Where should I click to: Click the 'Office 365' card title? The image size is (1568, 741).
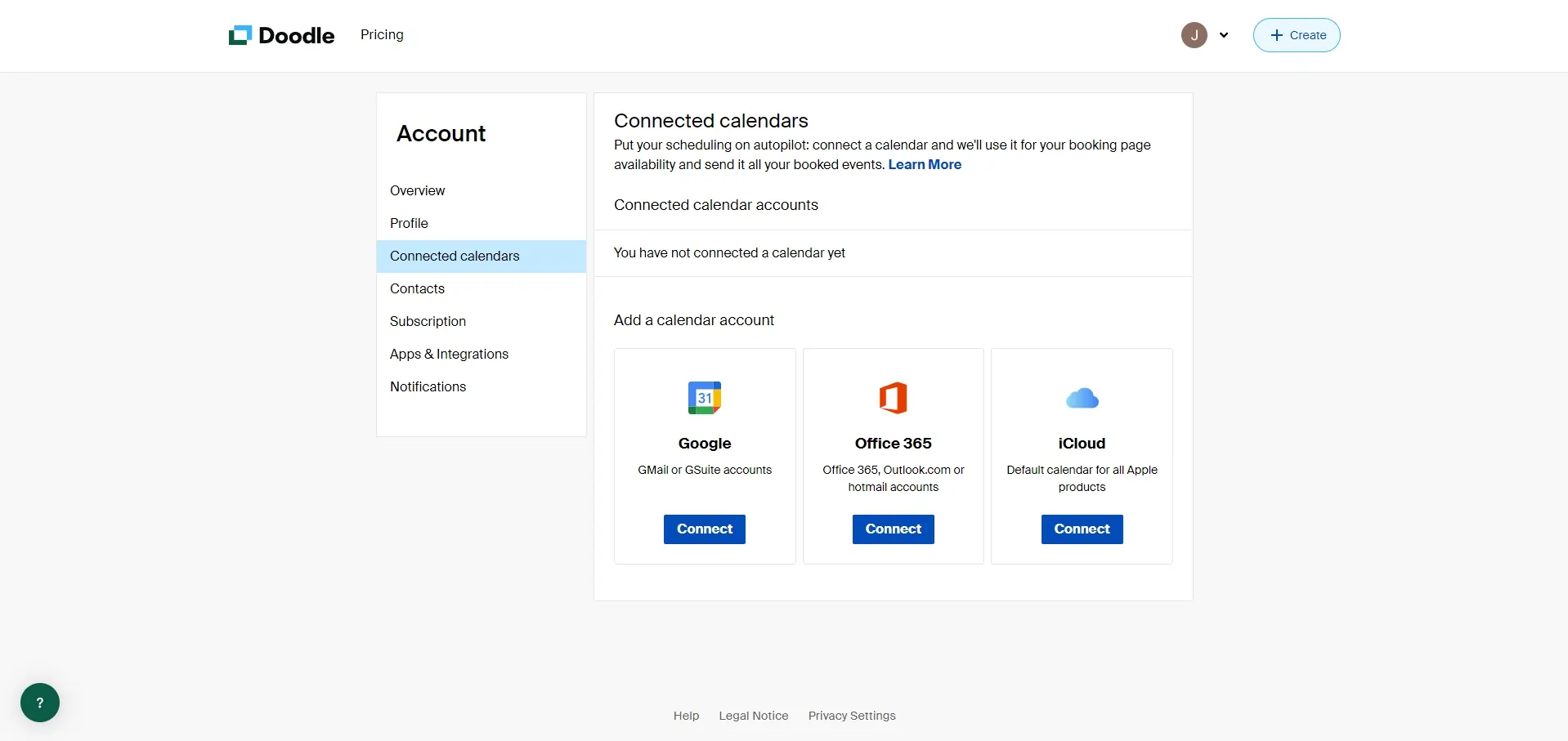pos(894,444)
